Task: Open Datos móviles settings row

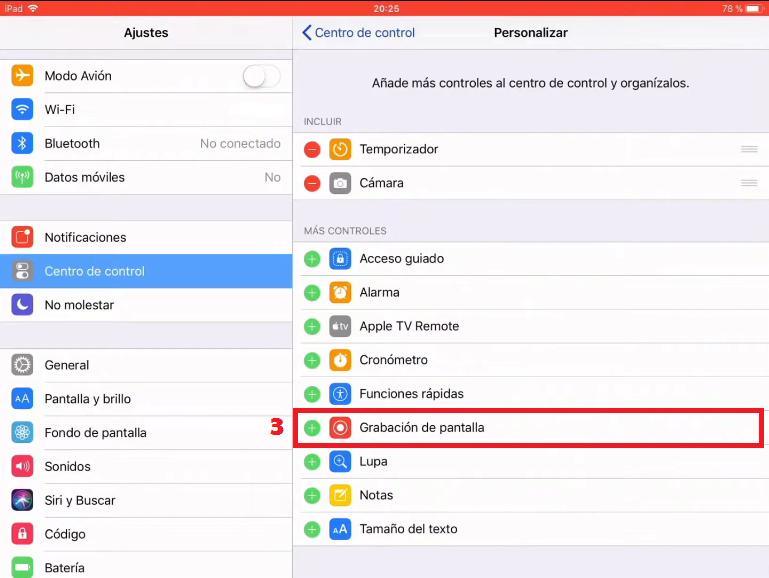Action: [x=146, y=177]
